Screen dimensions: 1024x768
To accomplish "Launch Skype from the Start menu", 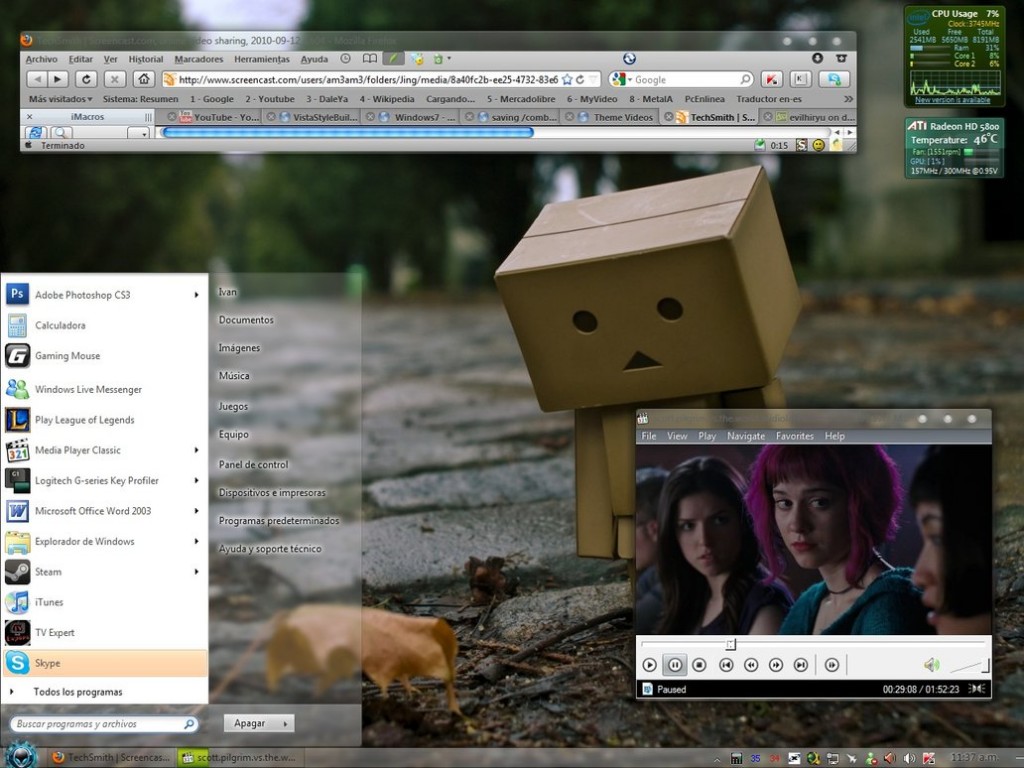I will point(47,662).
